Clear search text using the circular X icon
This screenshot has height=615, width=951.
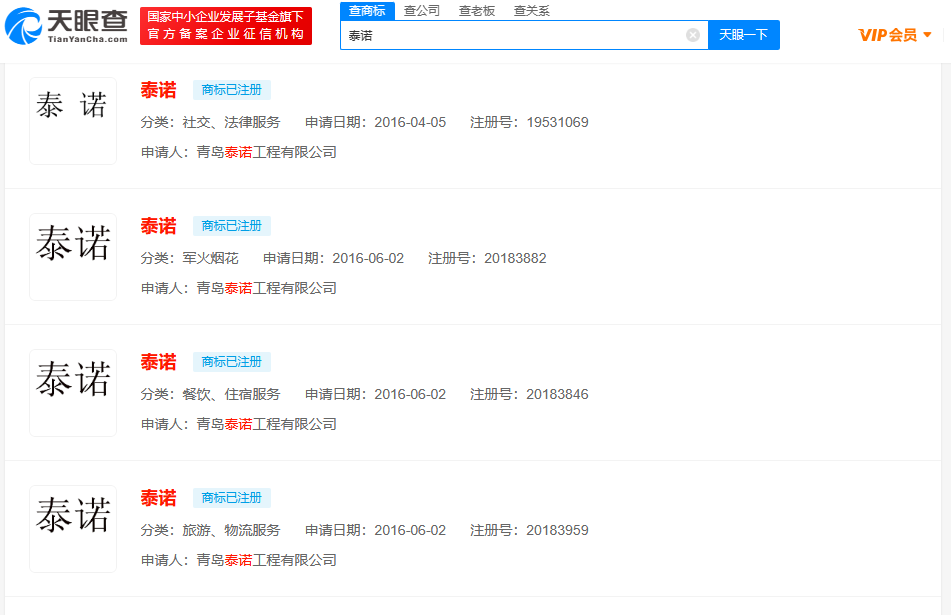coord(691,34)
